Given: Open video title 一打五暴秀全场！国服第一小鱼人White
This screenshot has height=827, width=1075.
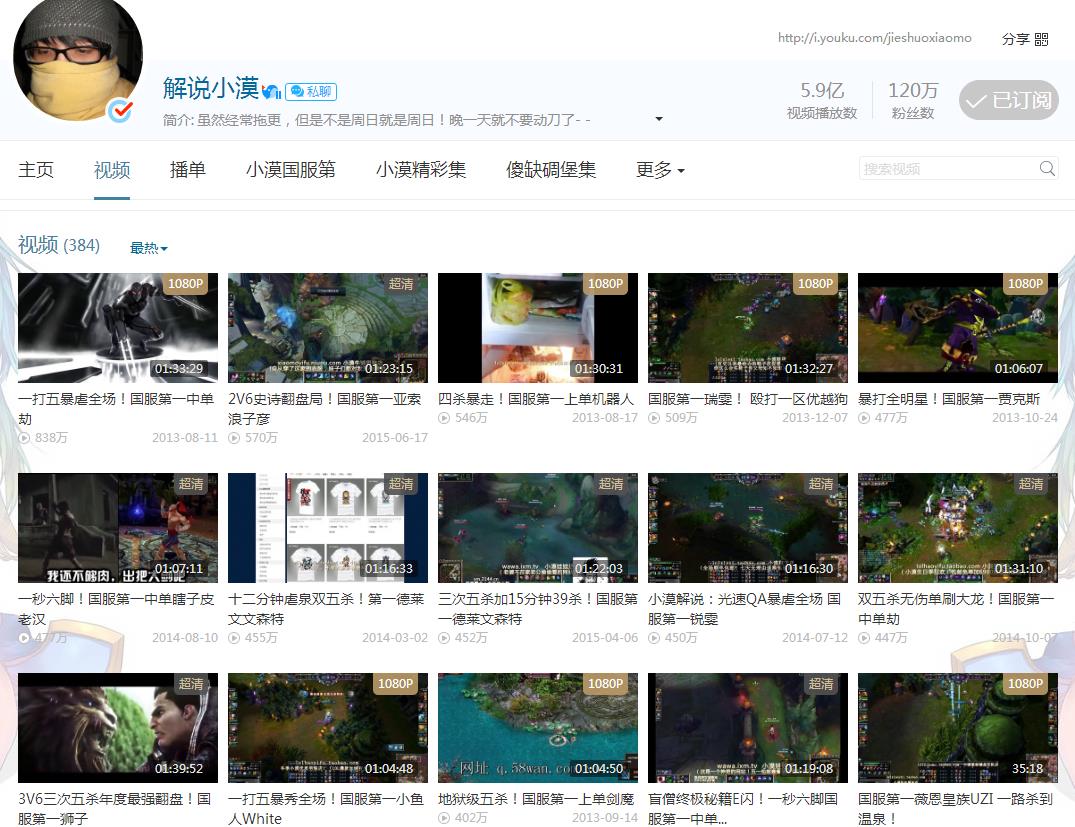Looking at the screenshot, I should click(326, 808).
